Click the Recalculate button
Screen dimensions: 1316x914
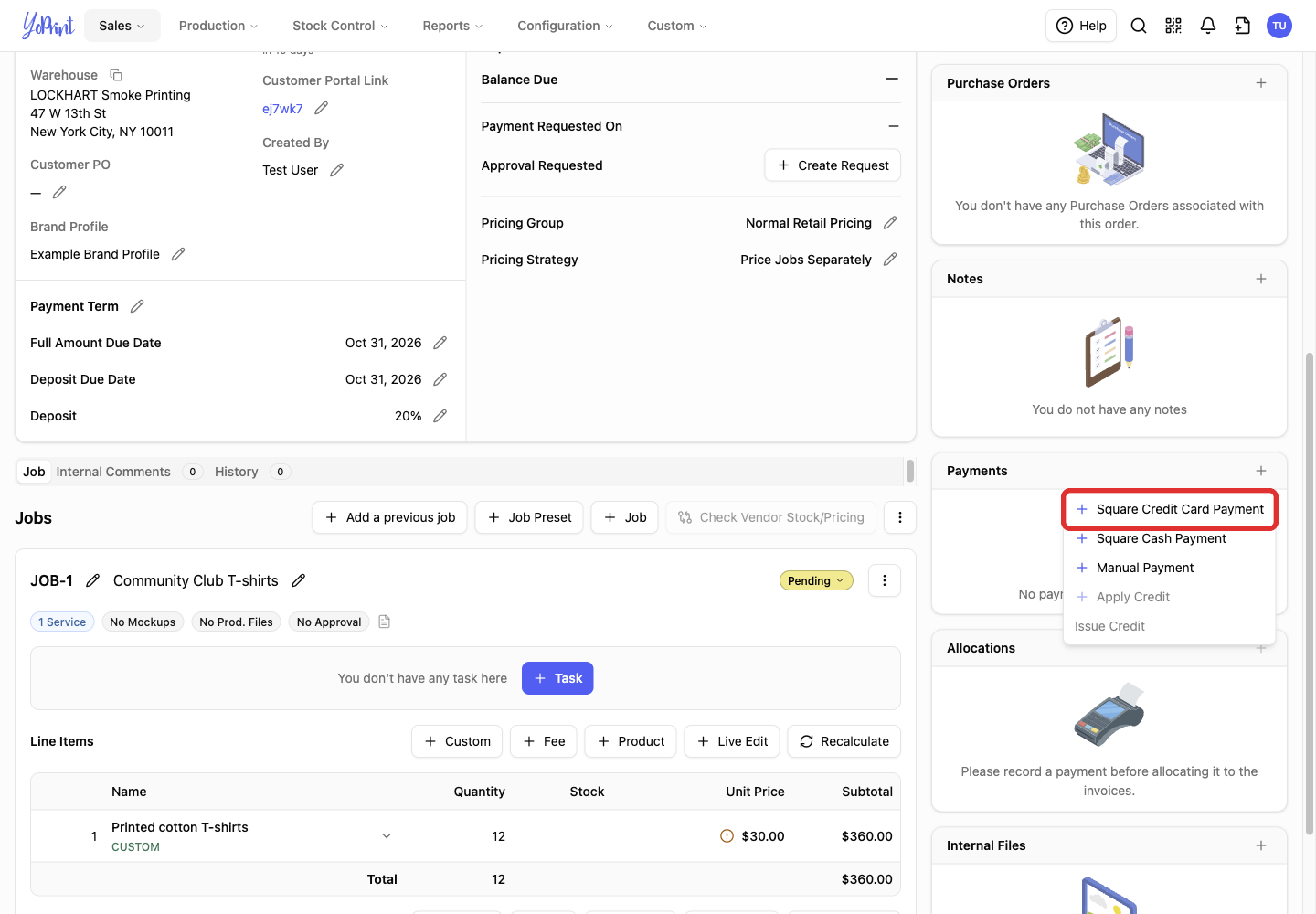(844, 741)
